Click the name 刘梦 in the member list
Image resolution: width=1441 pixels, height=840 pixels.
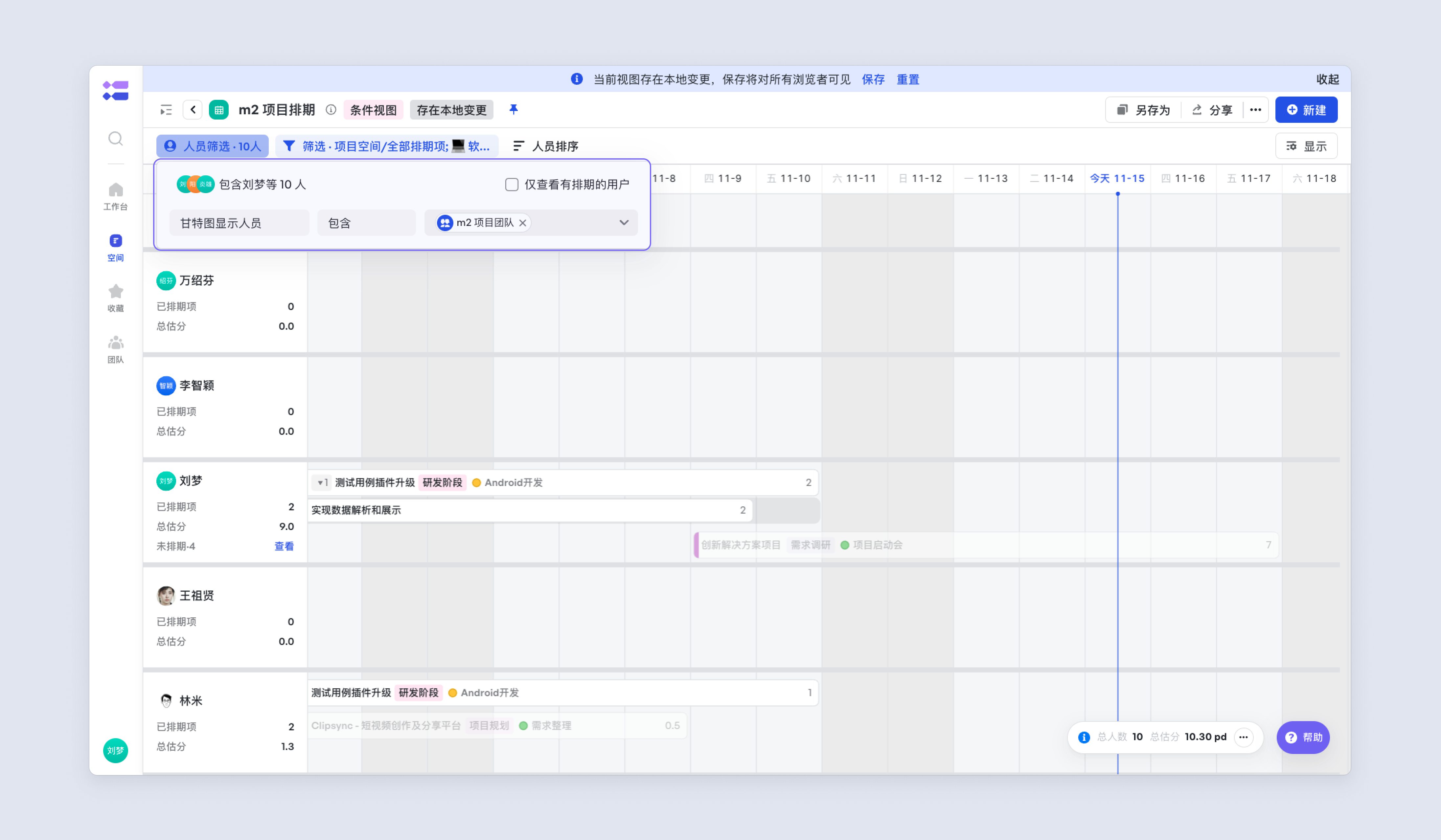click(x=191, y=481)
